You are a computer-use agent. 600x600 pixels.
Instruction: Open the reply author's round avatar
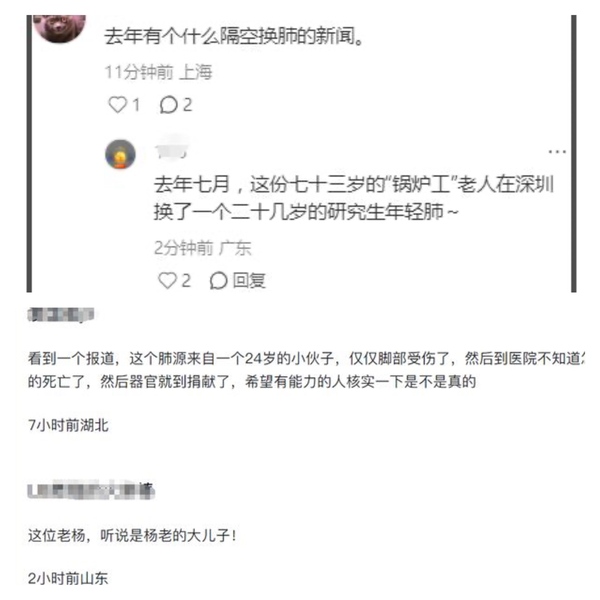pos(120,154)
